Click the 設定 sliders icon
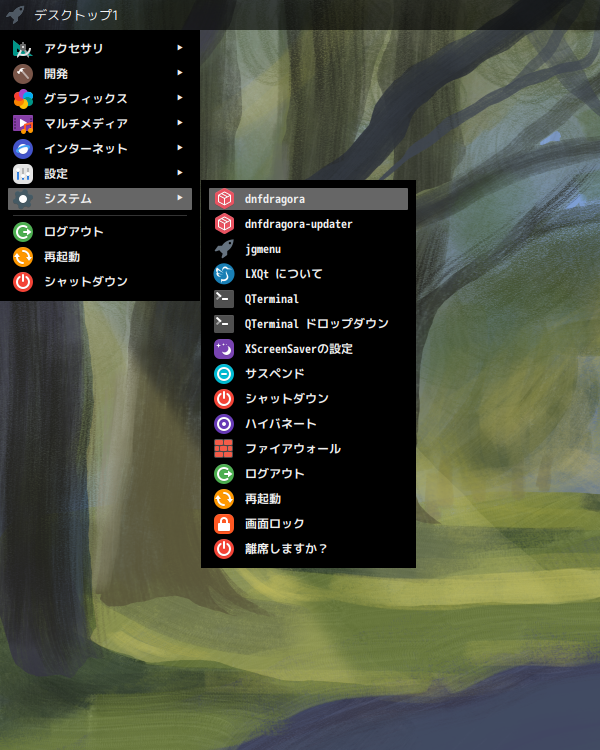This screenshot has width=600, height=750. pos(22,174)
